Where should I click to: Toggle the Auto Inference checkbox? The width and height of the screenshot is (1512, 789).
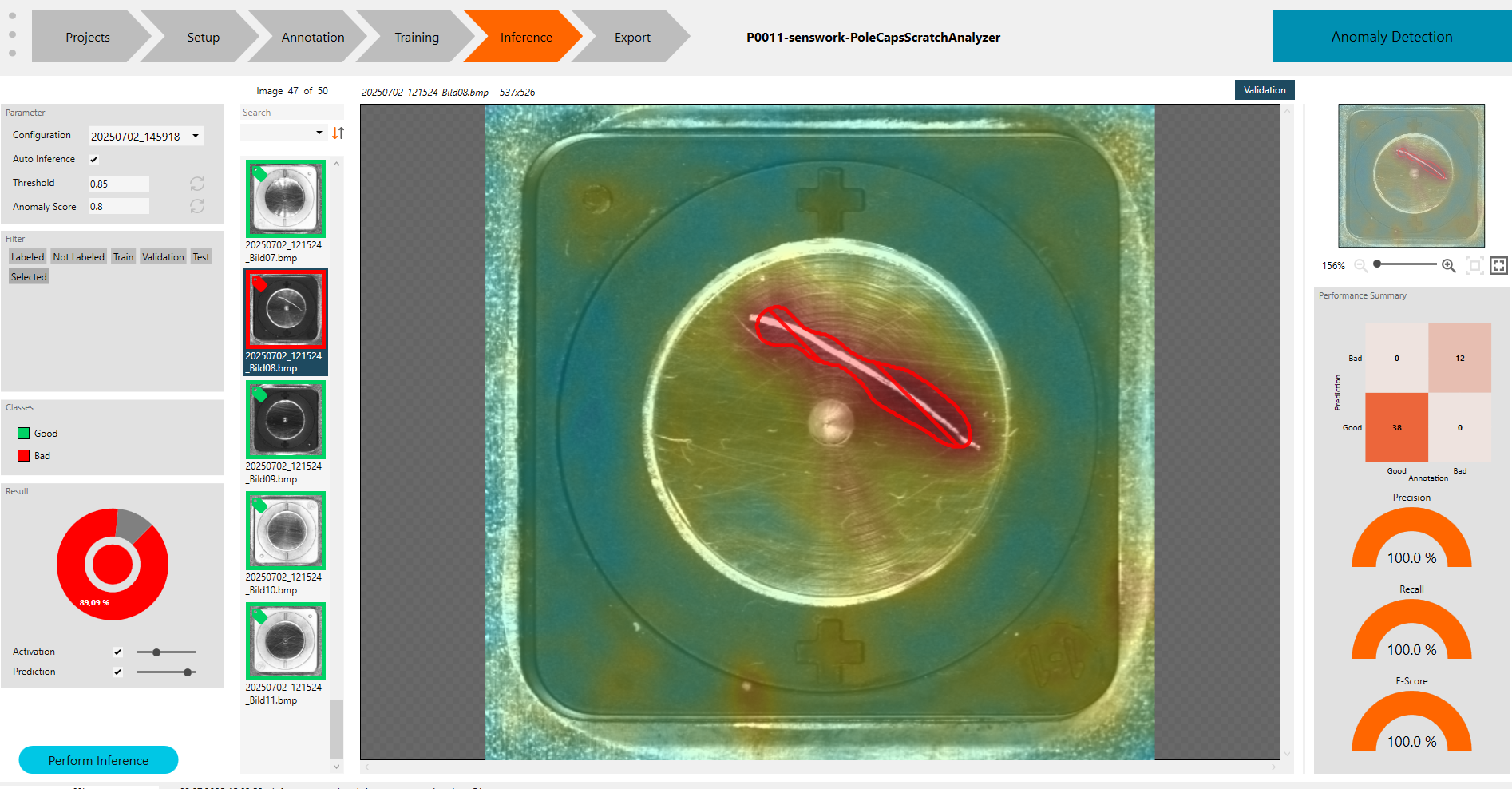[93, 160]
